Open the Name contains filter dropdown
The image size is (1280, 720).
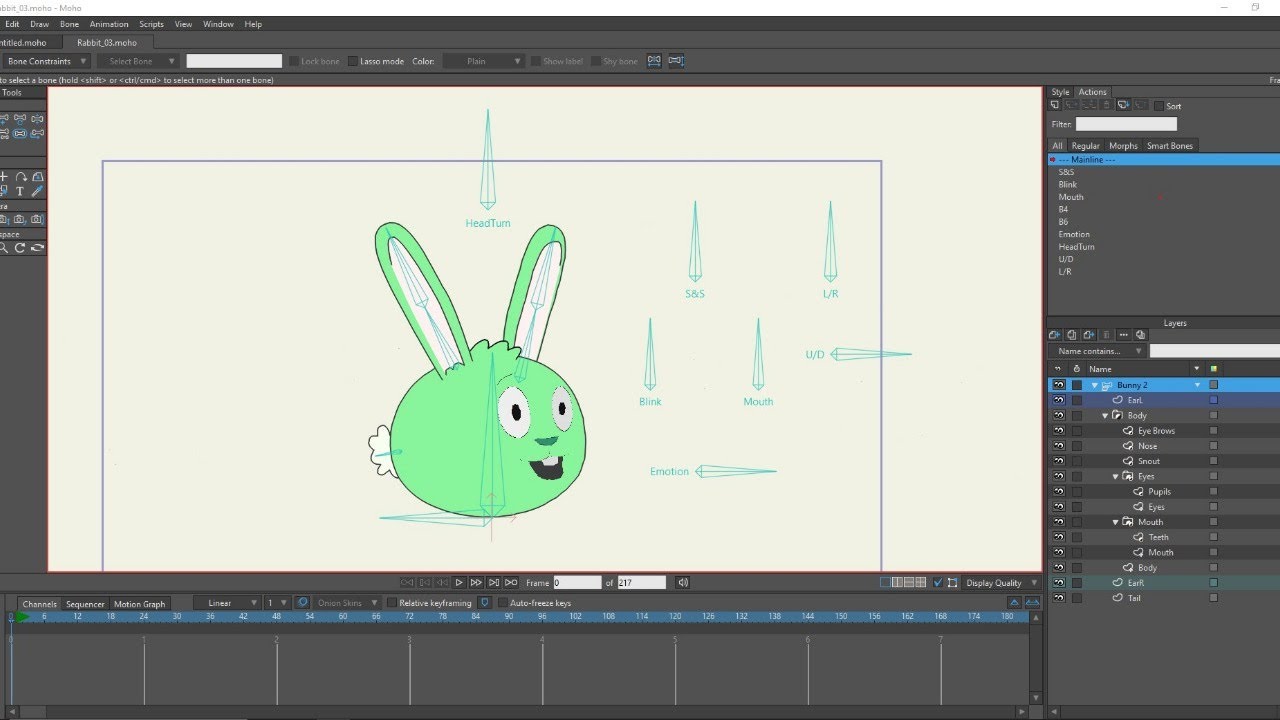pos(1097,351)
